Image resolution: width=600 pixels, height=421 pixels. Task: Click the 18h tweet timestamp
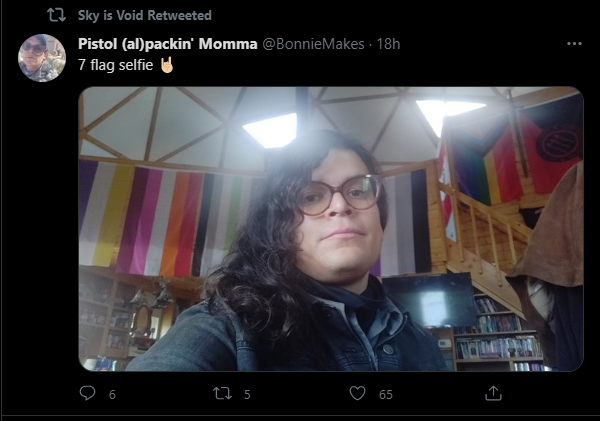pyautogui.click(x=388, y=44)
